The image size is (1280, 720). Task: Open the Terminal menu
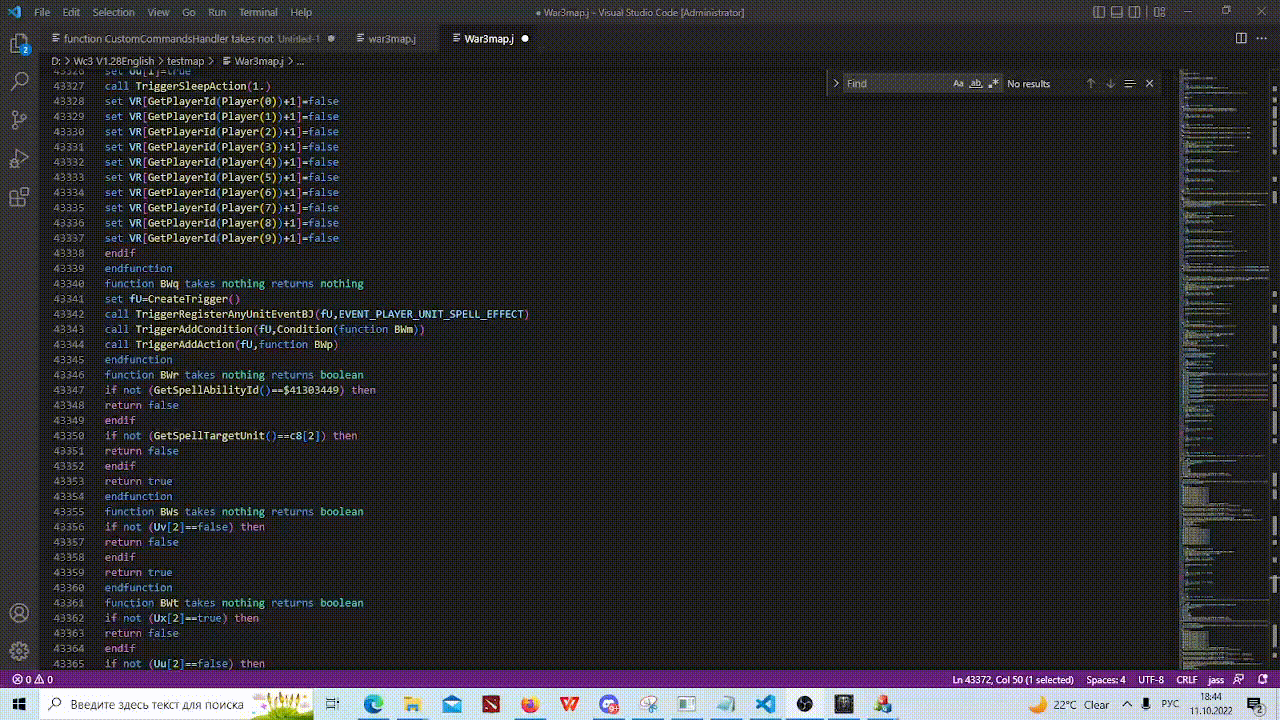pyautogui.click(x=258, y=12)
